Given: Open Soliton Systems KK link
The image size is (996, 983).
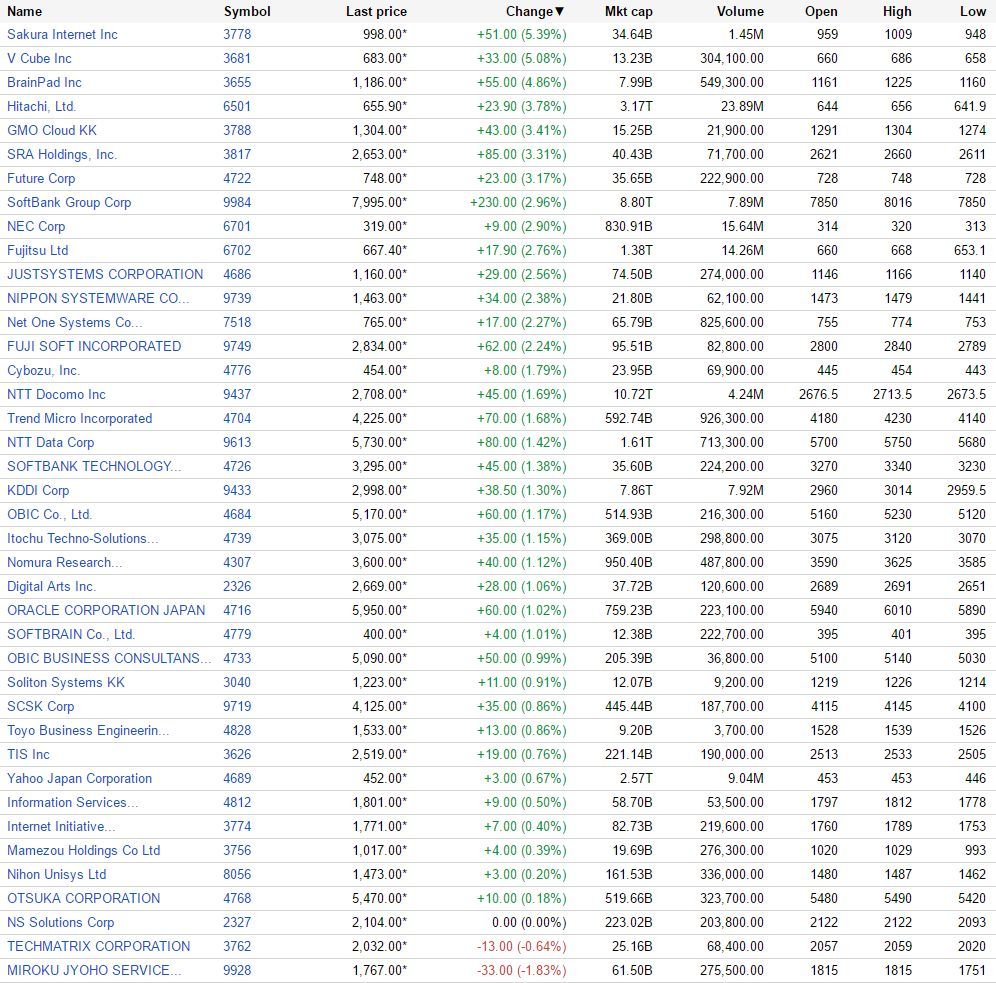Looking at the screenshot, I should click(x=66, y=683).
